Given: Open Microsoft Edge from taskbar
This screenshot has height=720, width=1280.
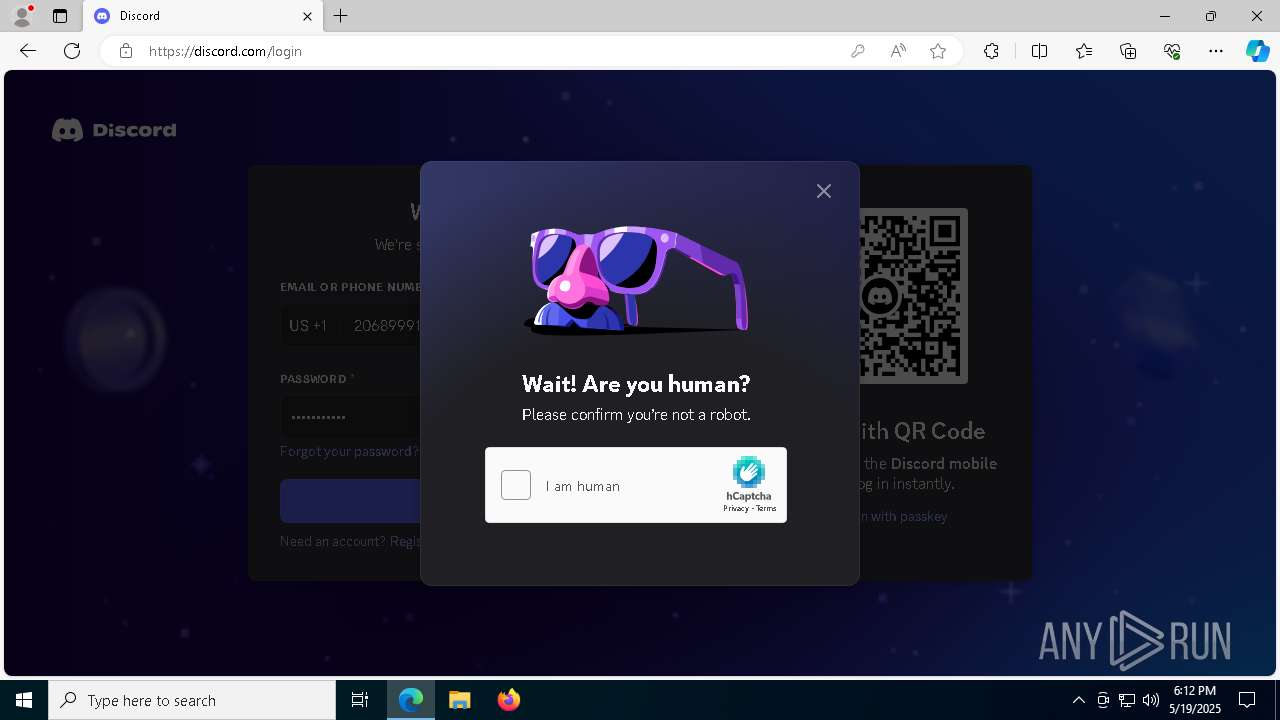Looking at the screenshot, I should [411, 700].
